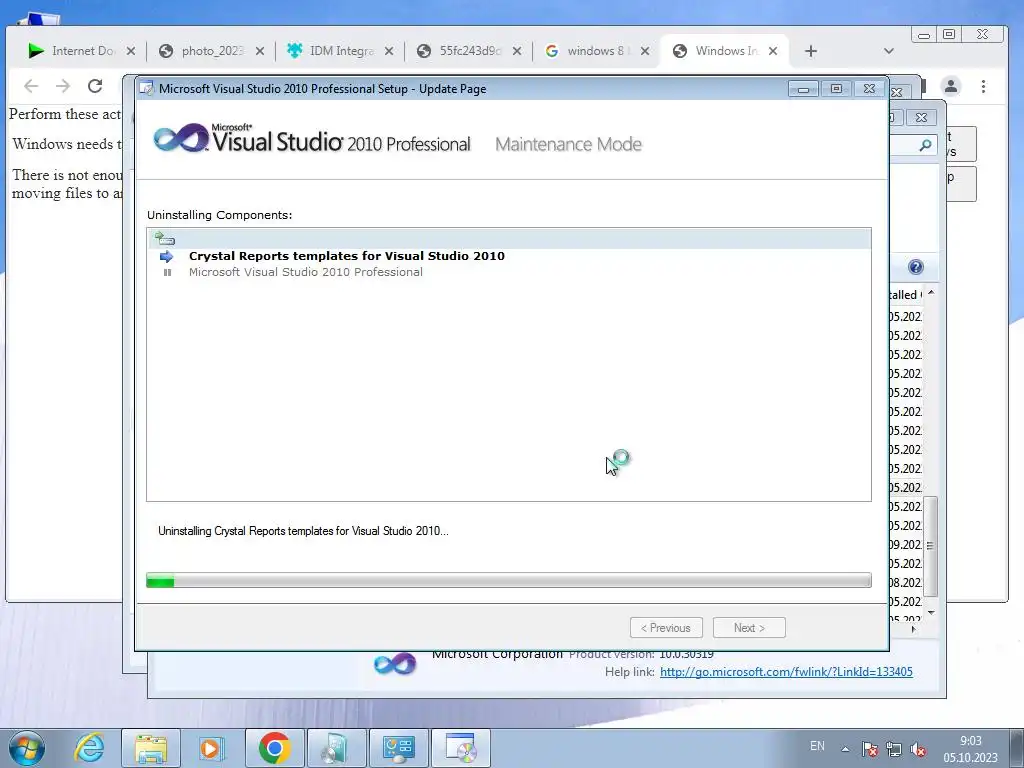Open the clock showing 9:03
The image size is (1024, 768).
coord(970,749)
